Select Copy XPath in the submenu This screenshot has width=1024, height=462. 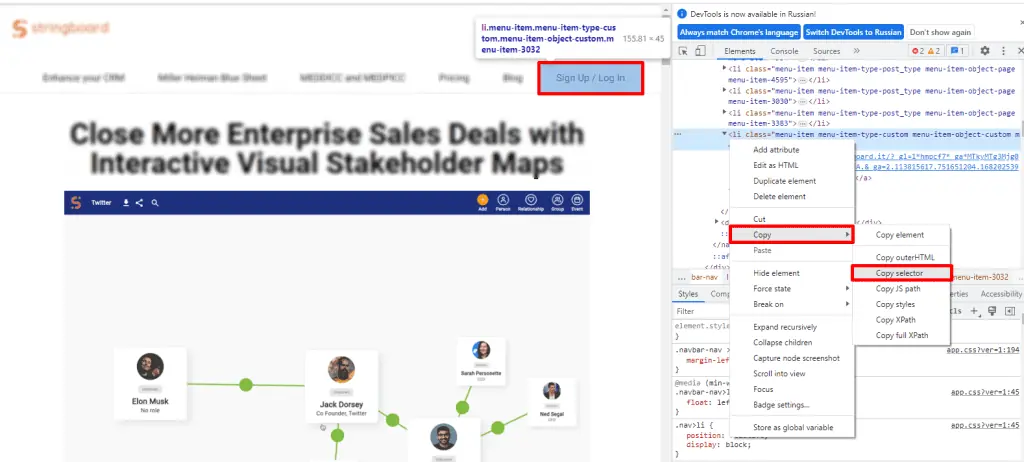(895, 320)
